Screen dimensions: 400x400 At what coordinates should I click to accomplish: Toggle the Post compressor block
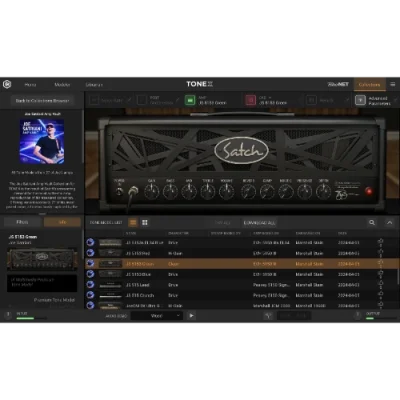(x=142, y=100)
